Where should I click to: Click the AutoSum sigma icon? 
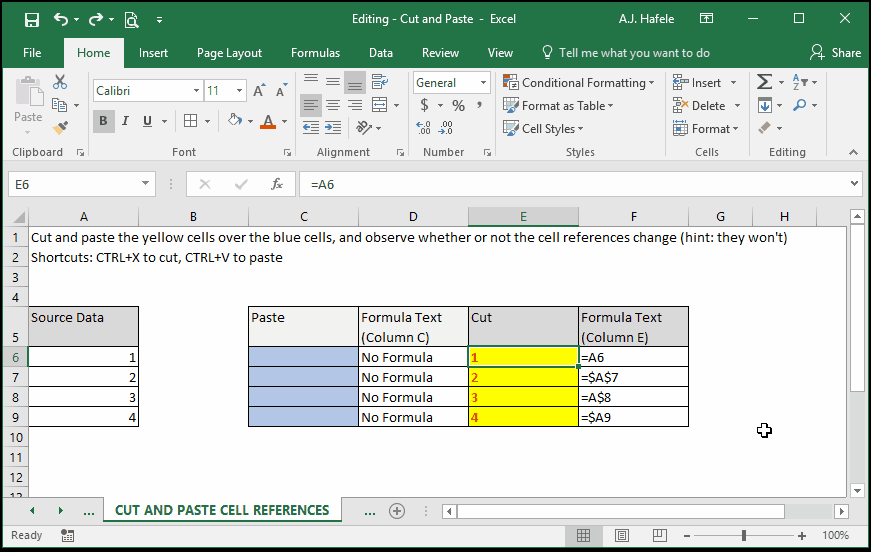click(x=764, y=82)
